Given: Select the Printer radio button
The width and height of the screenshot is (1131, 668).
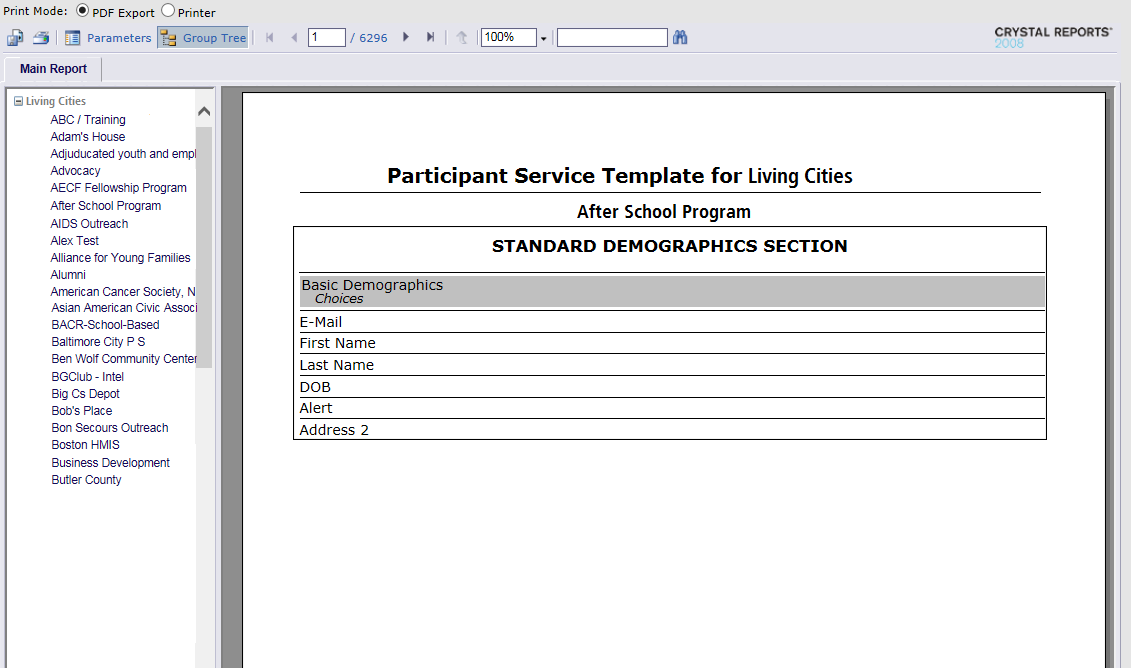Looking at the screenshot, I should [168, 11].
